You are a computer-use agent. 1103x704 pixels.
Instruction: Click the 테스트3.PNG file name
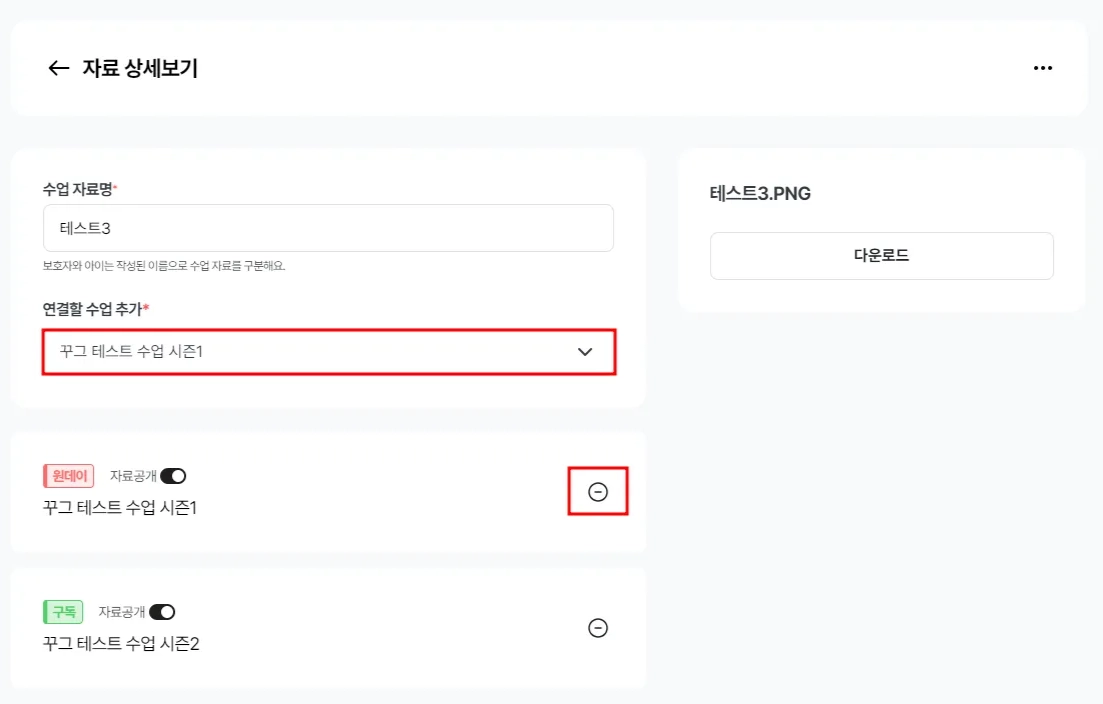coord(760,193)
